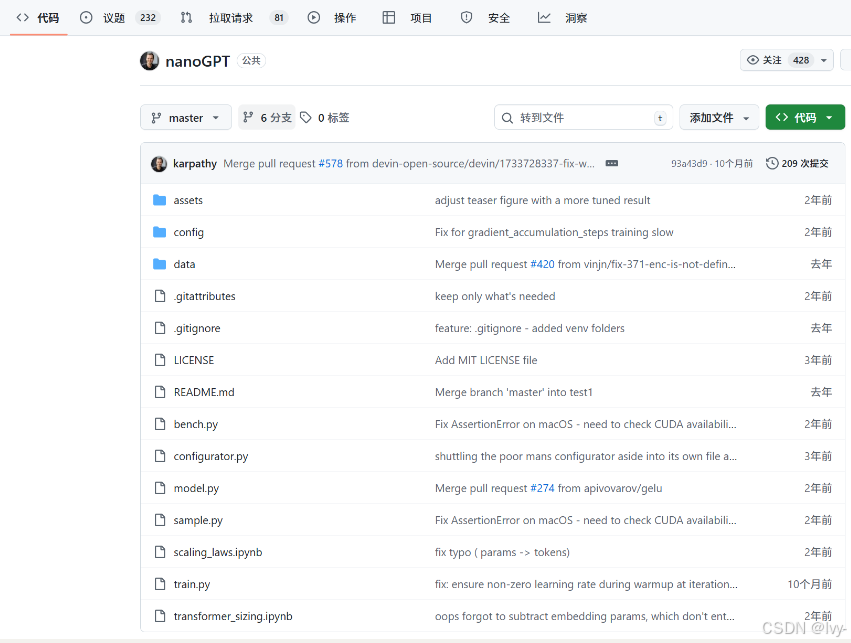Open the 代码 (Code) tab
The image size is (851, 643).
click(37, 18)
